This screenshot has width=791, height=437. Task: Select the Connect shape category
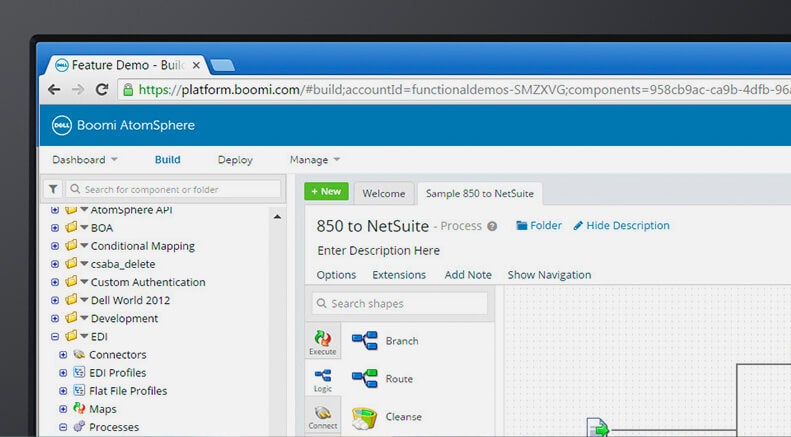[323, 417]
